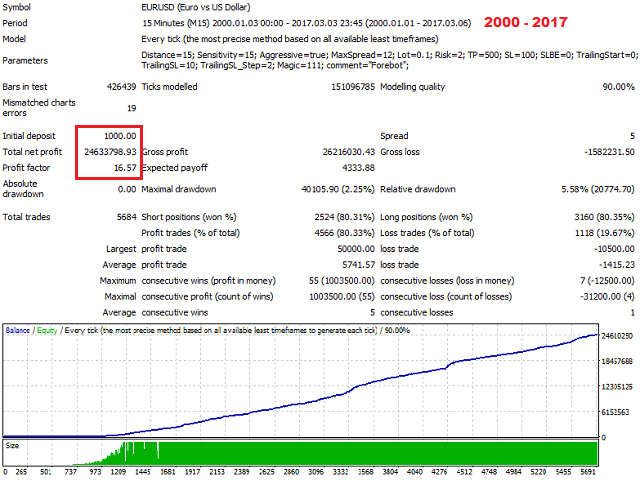Image resolution: width=640 pixels, height=480 pixels.
Task: Click the Expected payoff value 4333.88
Action: [x=353, y=168]
